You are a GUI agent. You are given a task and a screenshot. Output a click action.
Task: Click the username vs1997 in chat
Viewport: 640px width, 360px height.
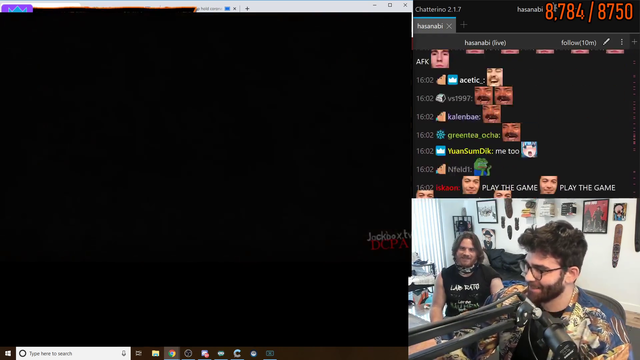tap(460, 98)
